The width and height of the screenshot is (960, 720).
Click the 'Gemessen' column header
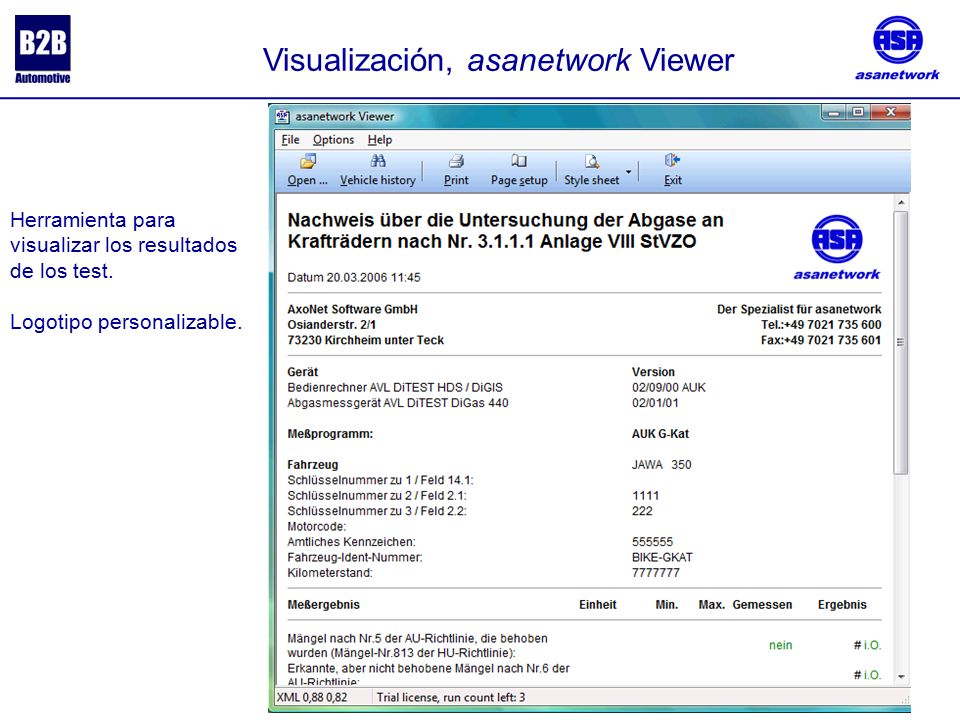click(x=762, y=605)
